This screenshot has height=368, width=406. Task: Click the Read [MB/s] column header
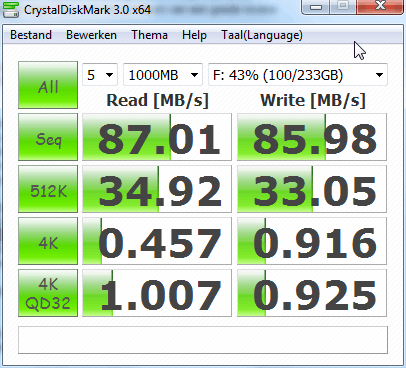pyautogui.click(x=157, y=100)
